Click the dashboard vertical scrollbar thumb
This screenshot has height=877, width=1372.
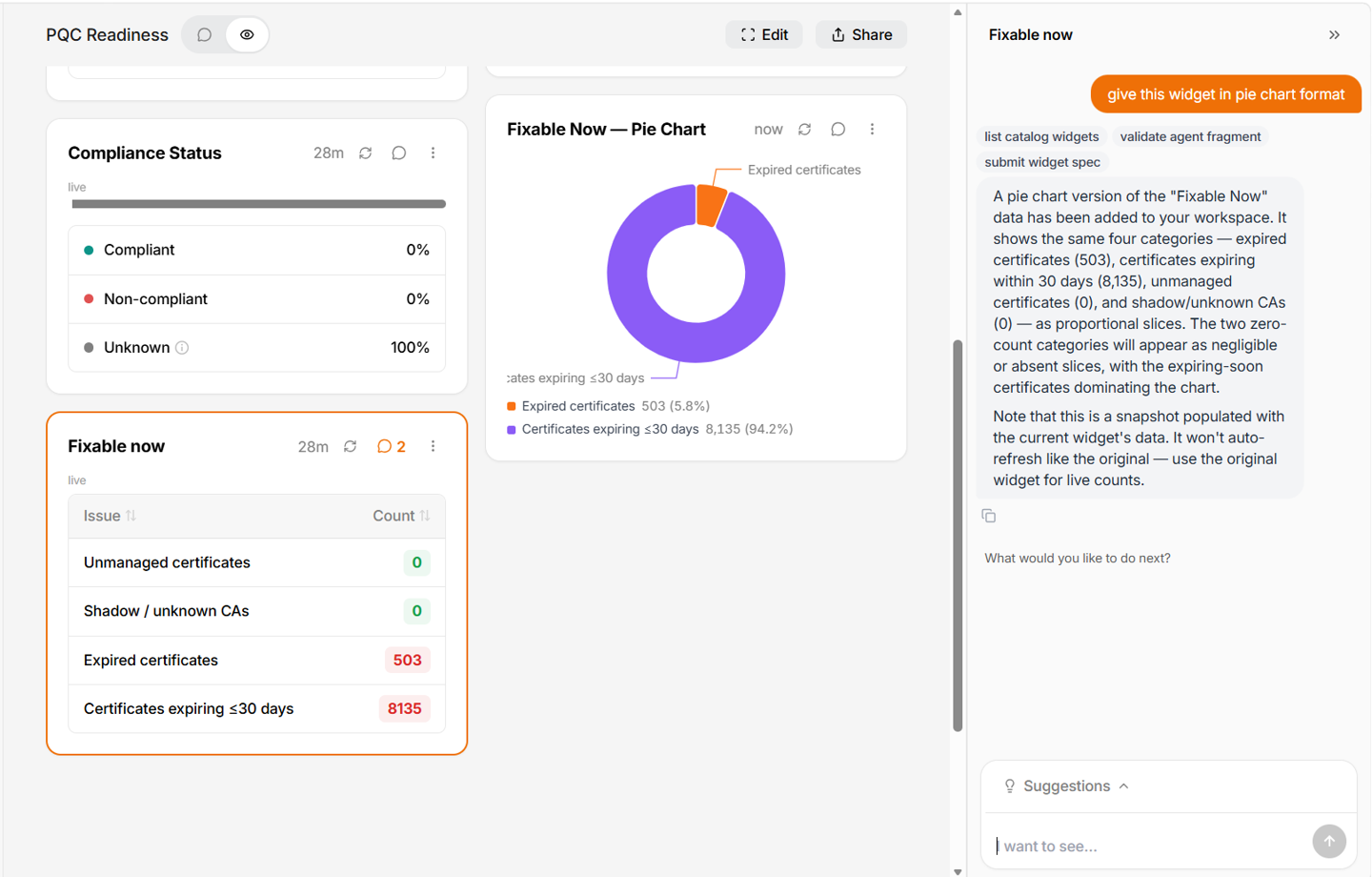(x=958, y=536)
